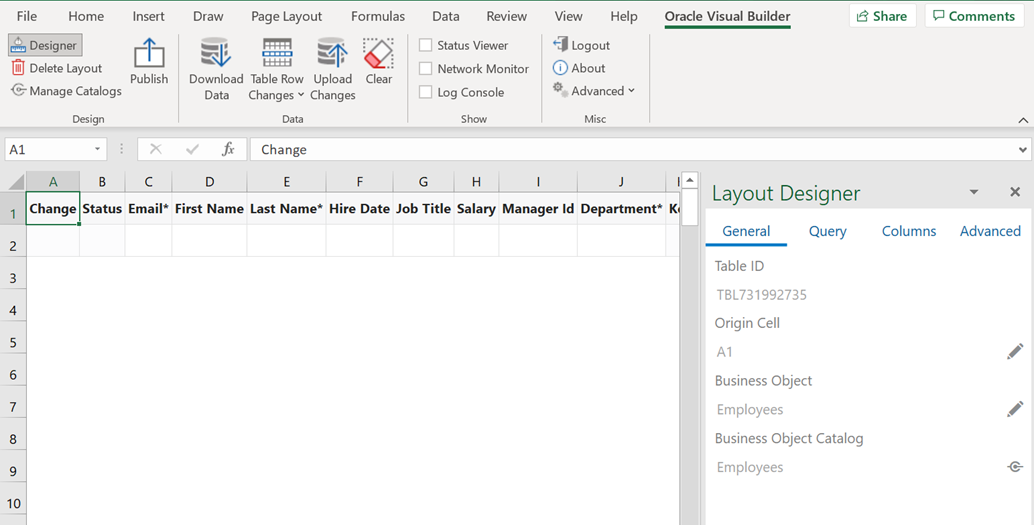
Task: Select column F header
Action: [x=359, y=181]
